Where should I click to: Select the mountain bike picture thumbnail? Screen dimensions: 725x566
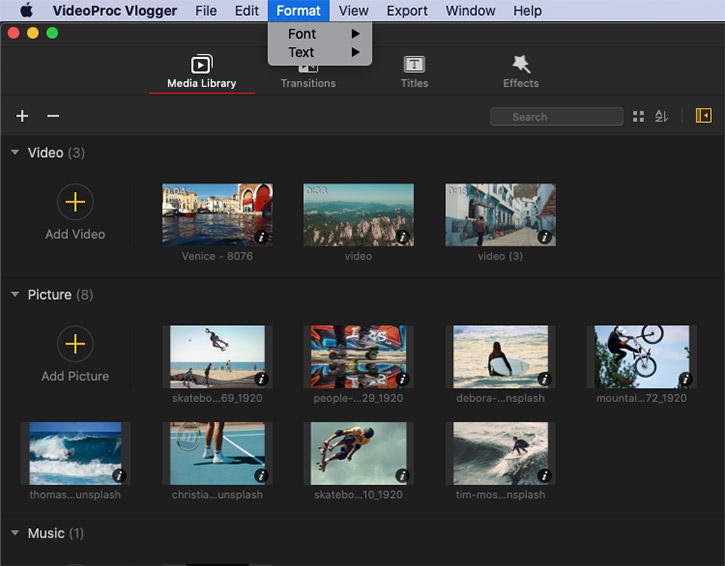click(641, 356)
